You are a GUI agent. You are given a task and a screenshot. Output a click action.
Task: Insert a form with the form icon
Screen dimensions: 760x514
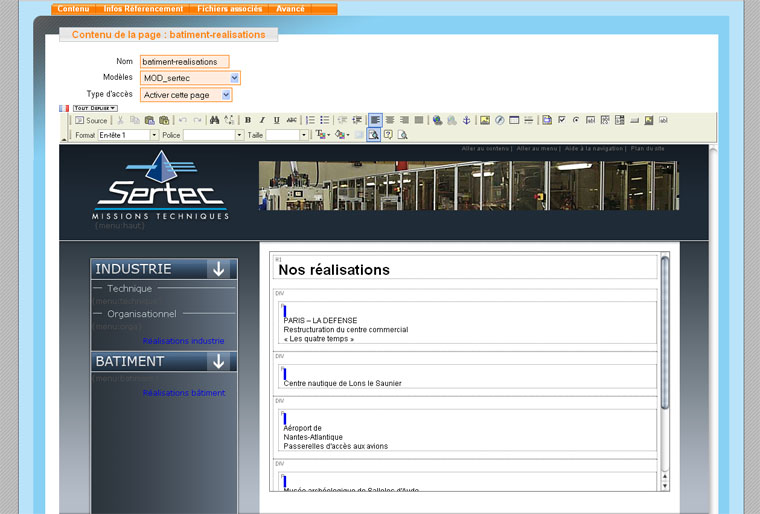click(547, 120)
